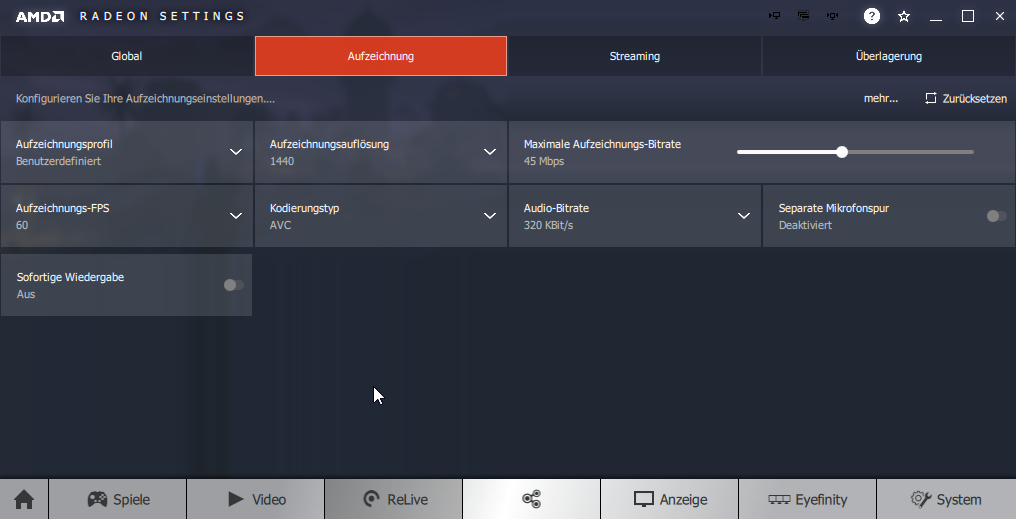Click the Maximale Aufzeichnungs-Bitrate slider handle

click(x=842, y=152)
